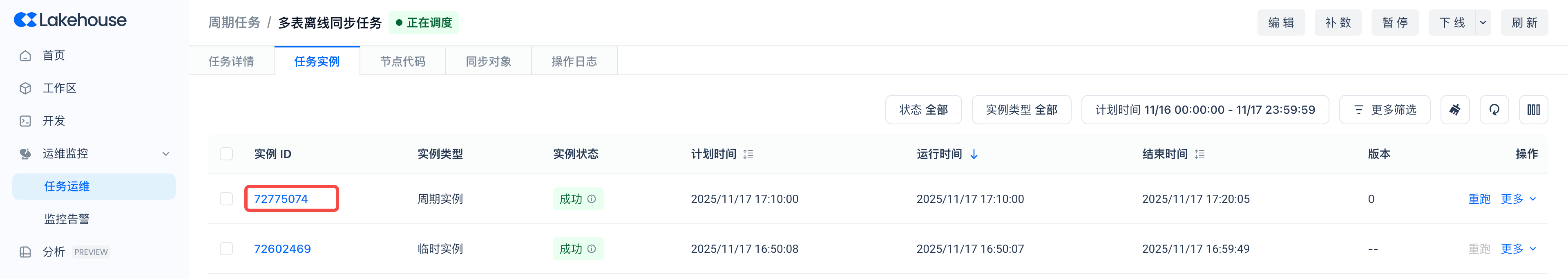This screenshot has height=279, width=1568.
Task: Click the Lakehouse logo
Action: pos(70,20)
